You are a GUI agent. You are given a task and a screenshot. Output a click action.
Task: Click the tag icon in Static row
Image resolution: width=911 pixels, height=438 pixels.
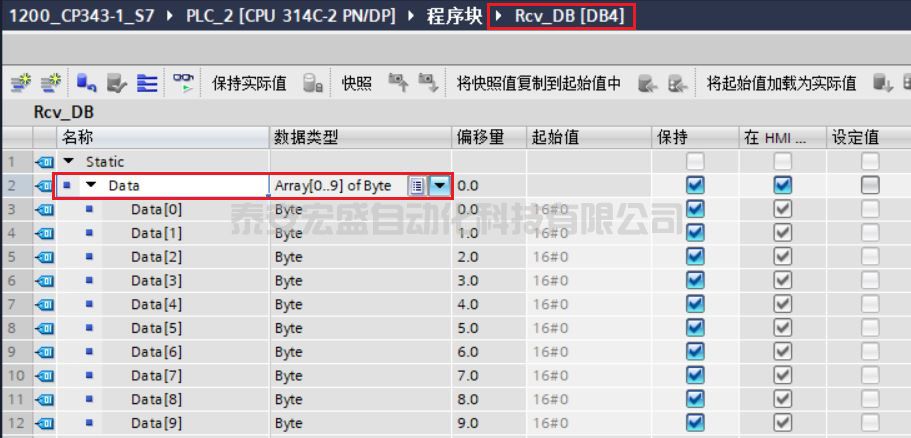pyautogui.click(x=45, y=162)
